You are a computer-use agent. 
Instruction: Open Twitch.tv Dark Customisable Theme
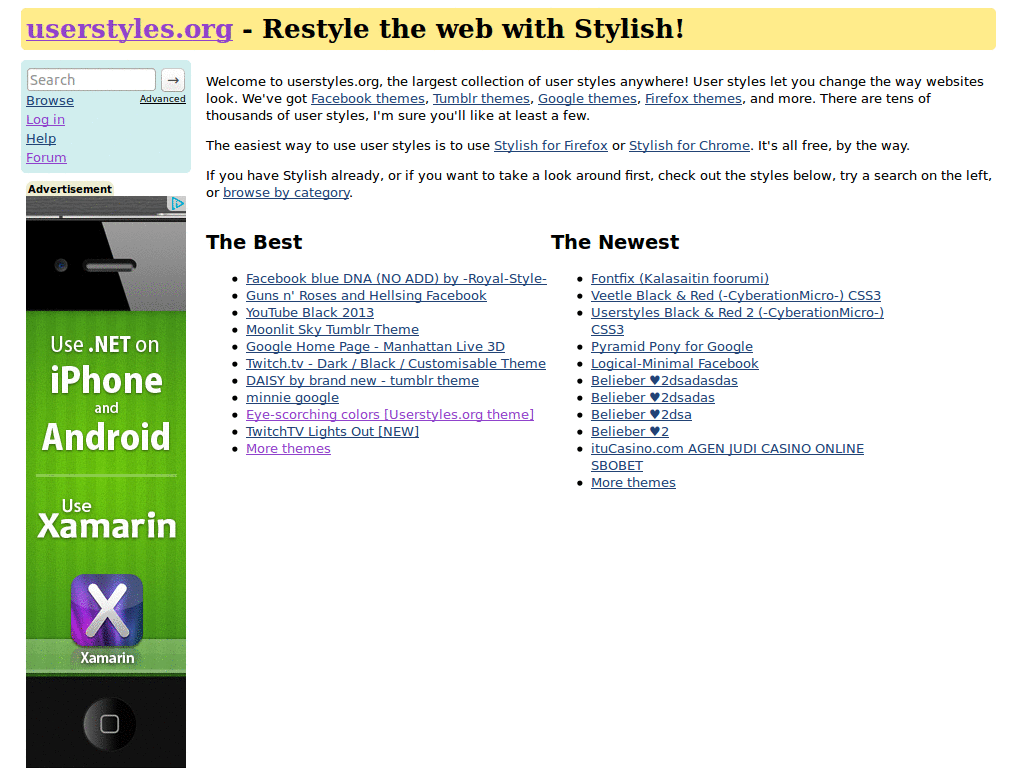[x=396, y=364]
